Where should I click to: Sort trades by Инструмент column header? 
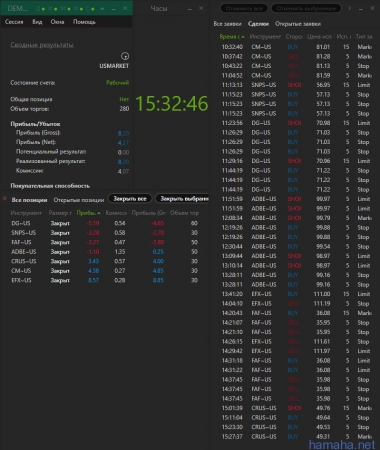(265, 37)
